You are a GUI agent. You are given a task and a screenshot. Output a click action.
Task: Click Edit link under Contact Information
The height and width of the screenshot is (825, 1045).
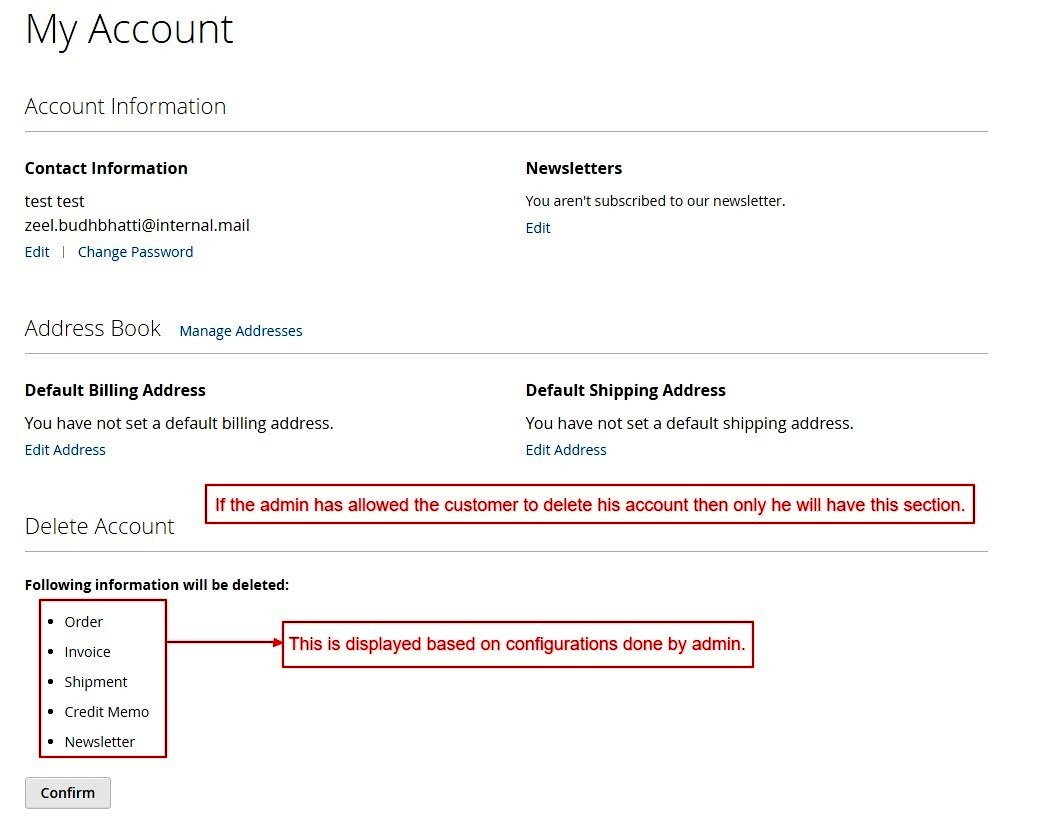pyautogui.click(x=37, y=252)
